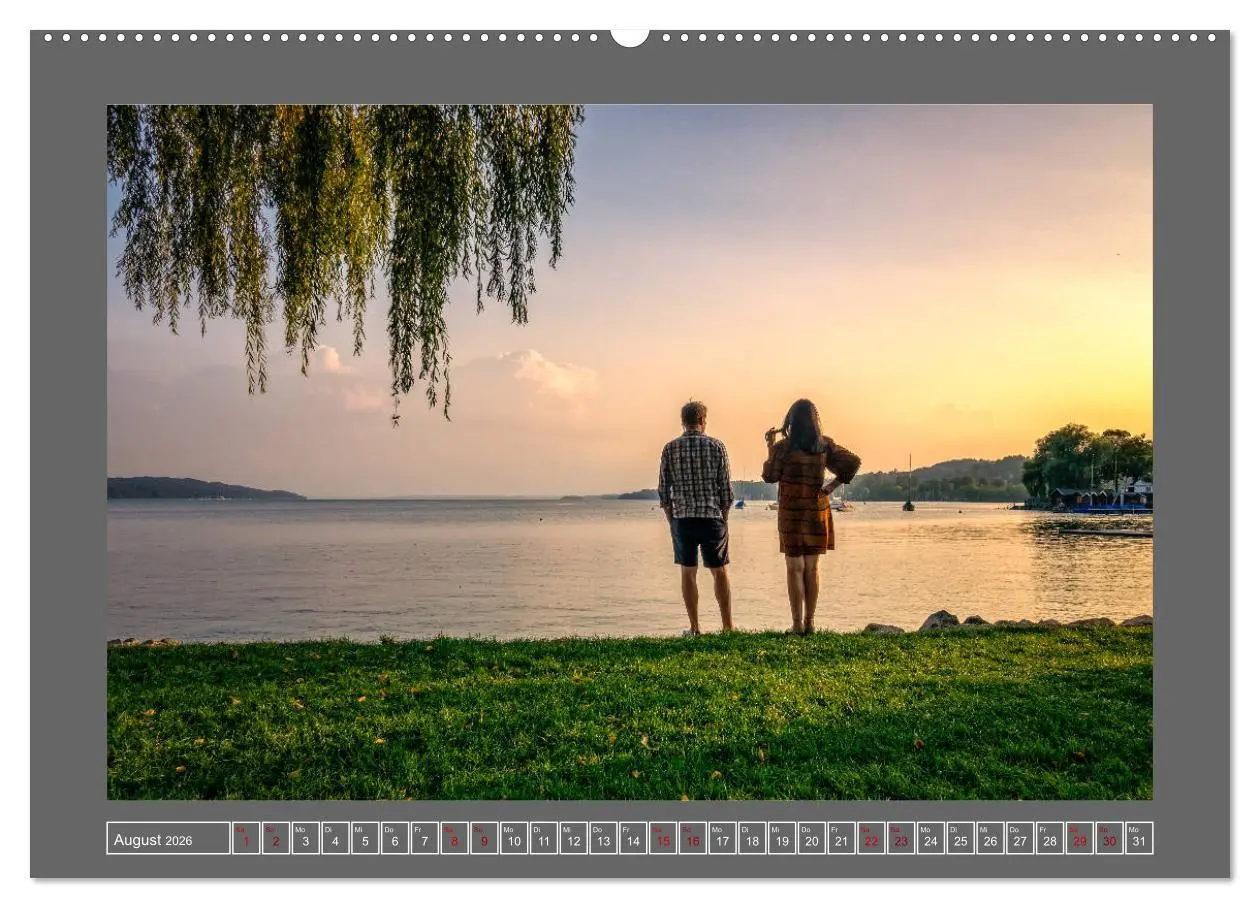Click last day cell Mo 31
This screenshot has width=1260, height=908.
pos(1139,838)
